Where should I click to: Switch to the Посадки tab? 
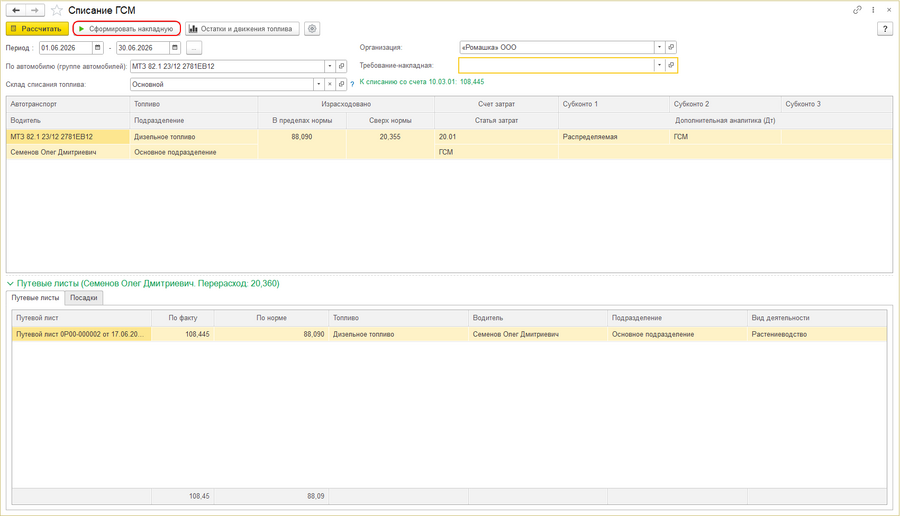(84, 298)
